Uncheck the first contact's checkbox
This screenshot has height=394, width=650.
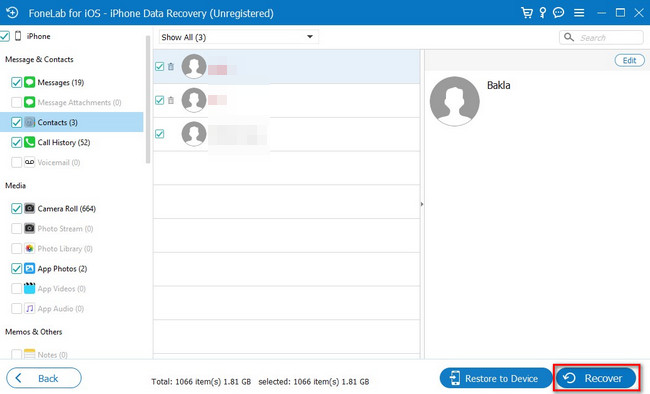[160, 66]
